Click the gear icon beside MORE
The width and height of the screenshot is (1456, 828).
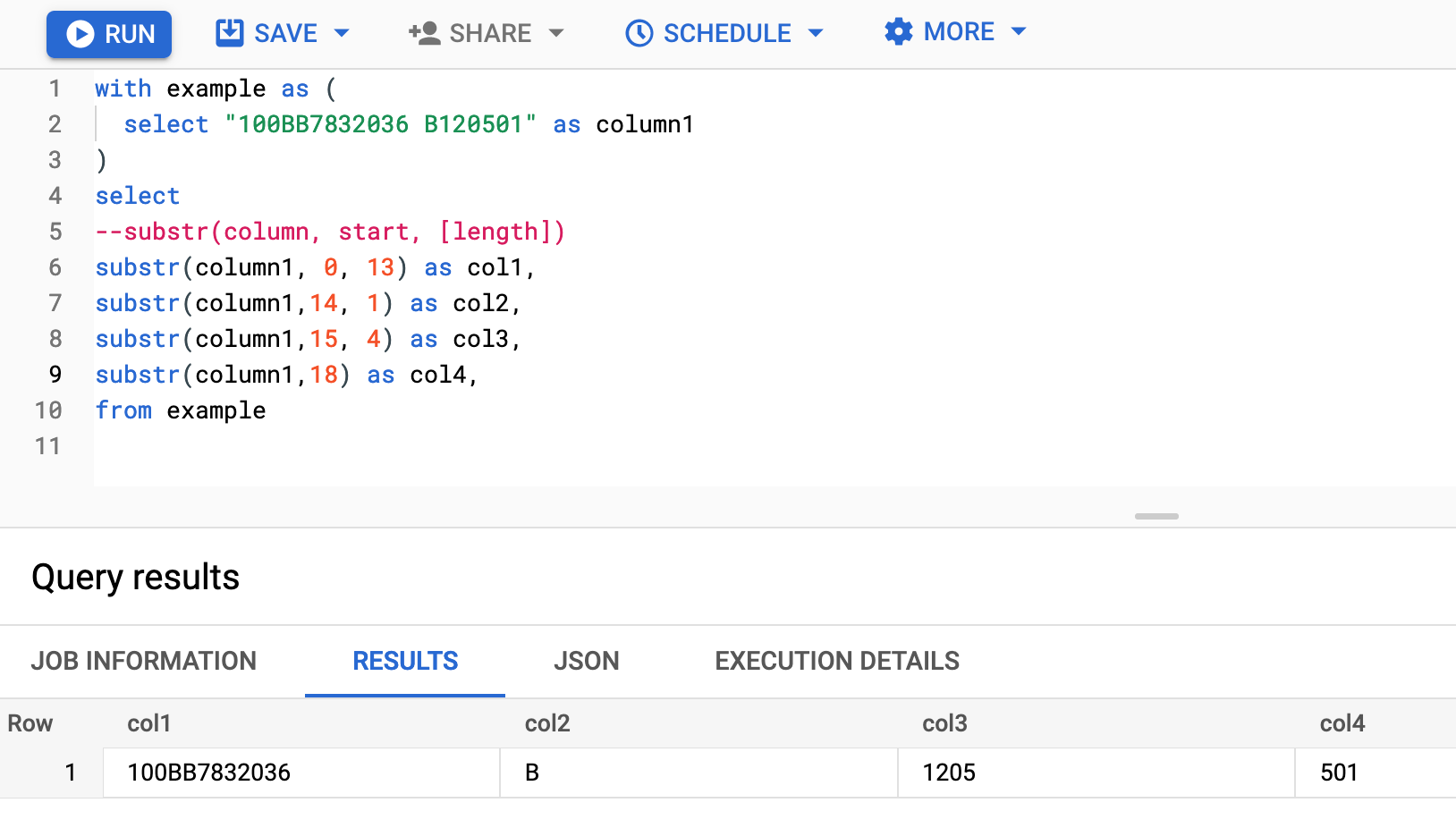[x=898, y=31]
